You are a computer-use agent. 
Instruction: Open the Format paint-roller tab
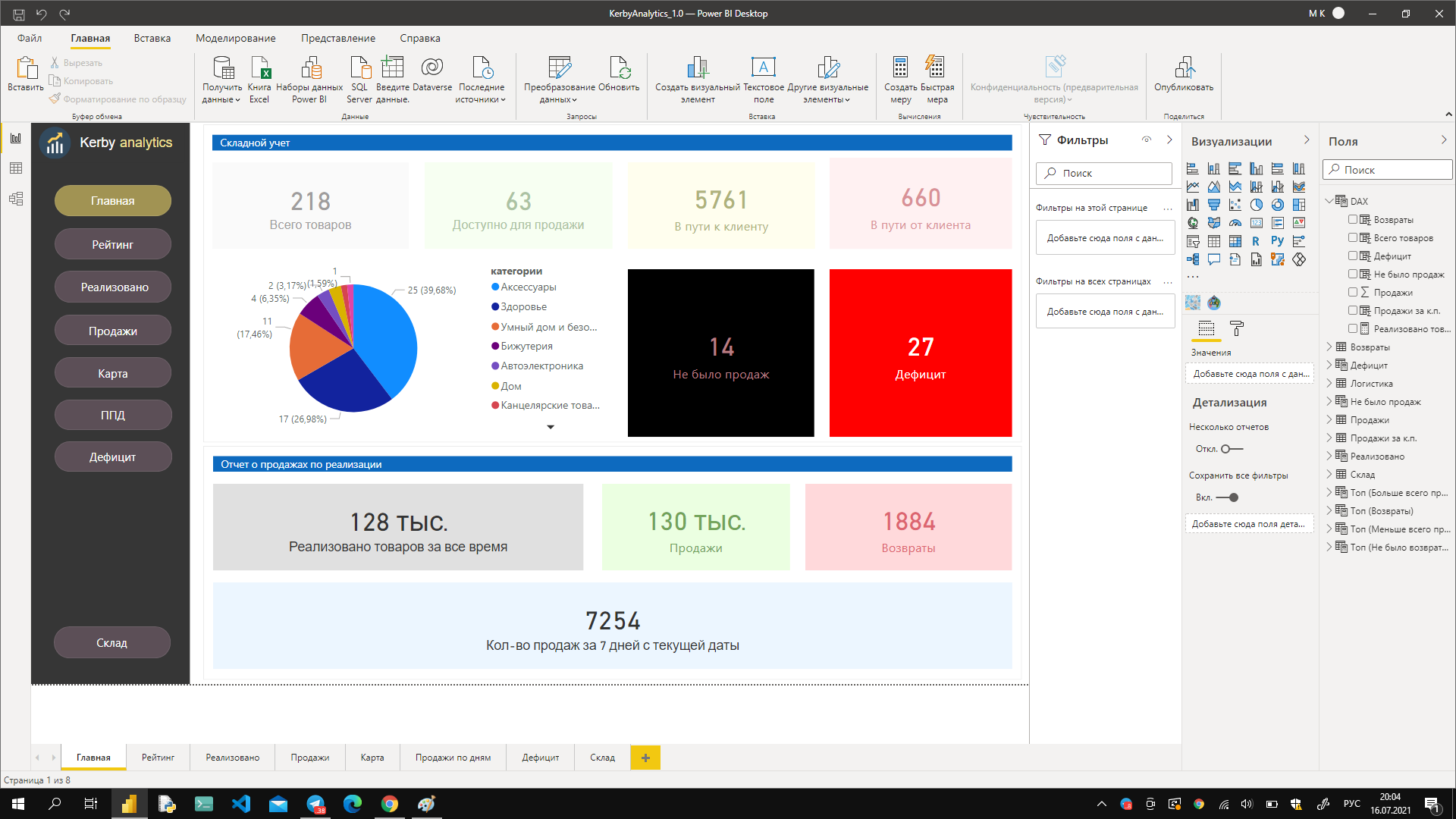(1237, 328)
